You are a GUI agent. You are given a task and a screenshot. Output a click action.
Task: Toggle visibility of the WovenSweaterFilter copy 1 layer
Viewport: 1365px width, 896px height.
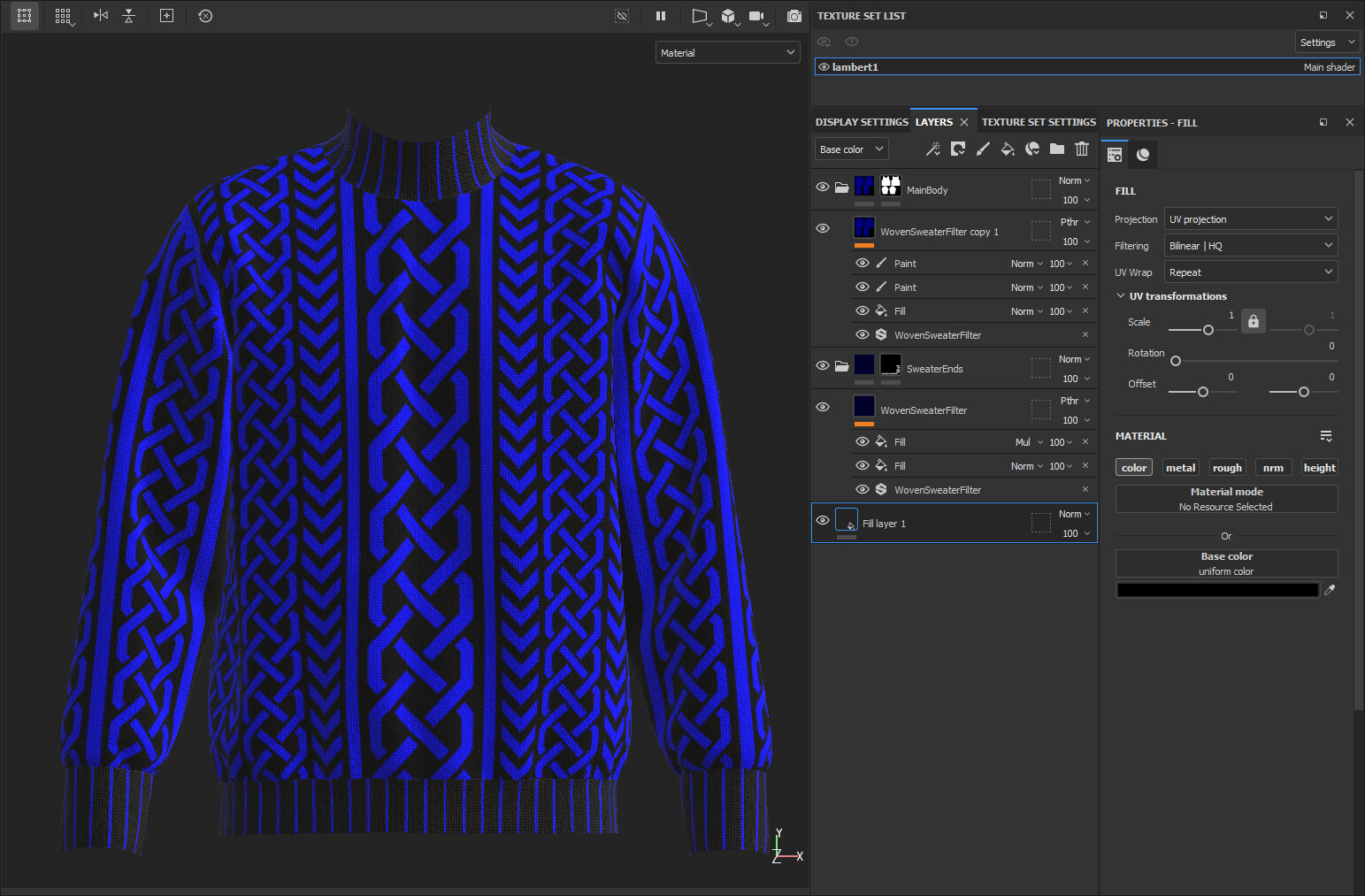(822, 227)
